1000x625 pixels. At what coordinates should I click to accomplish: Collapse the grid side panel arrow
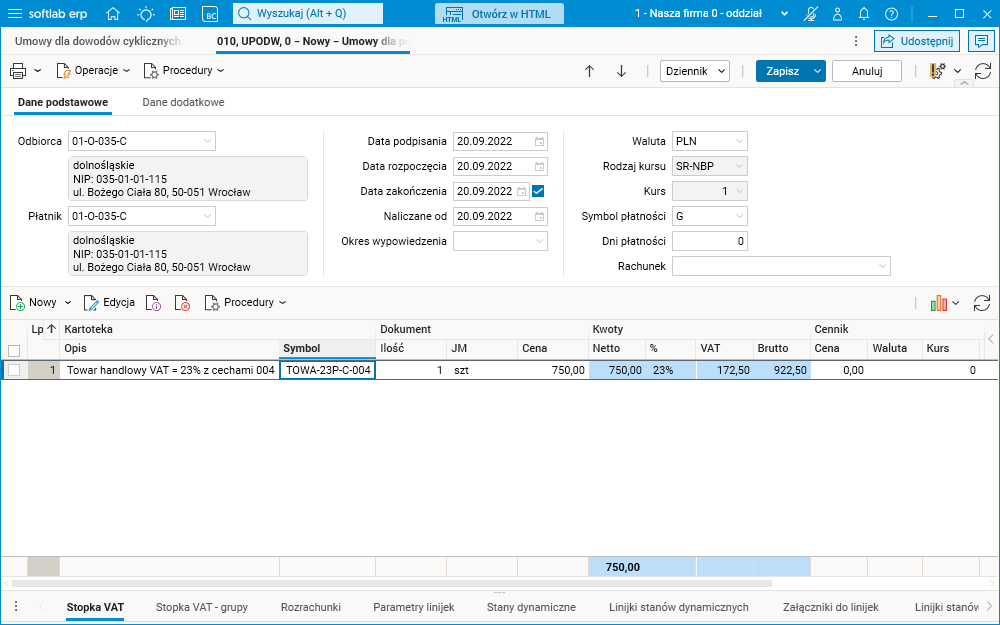[991, 339]
